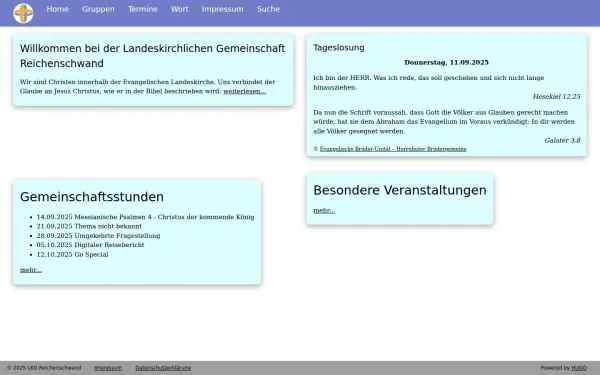
Task: Select the 14.09.2025 Messianische Psalmen 4 entry
Action: (145, 217)
